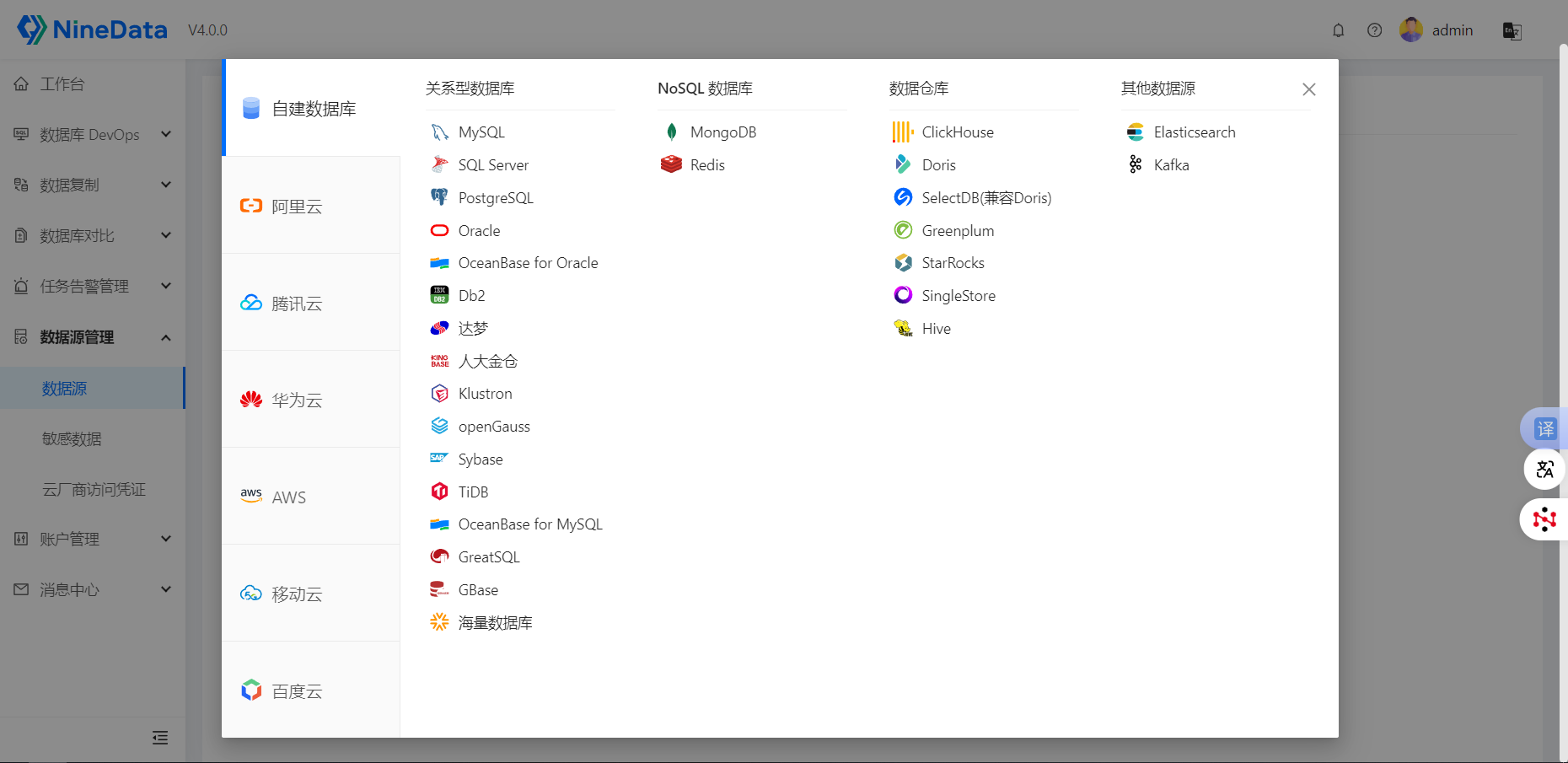
Task: Click the Doris icon
Action: pyautogui.click(x=903, y=165)
